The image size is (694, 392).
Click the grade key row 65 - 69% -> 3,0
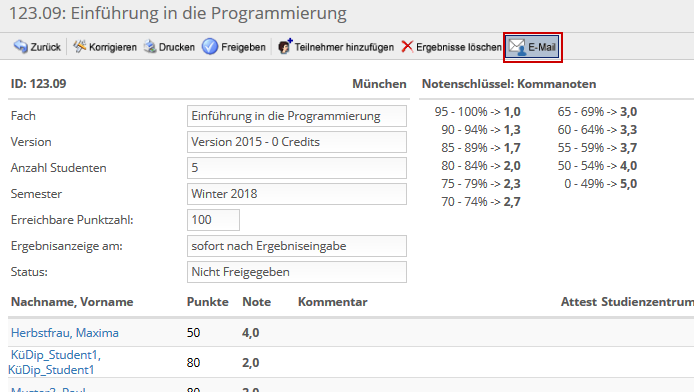click(597, 112)
